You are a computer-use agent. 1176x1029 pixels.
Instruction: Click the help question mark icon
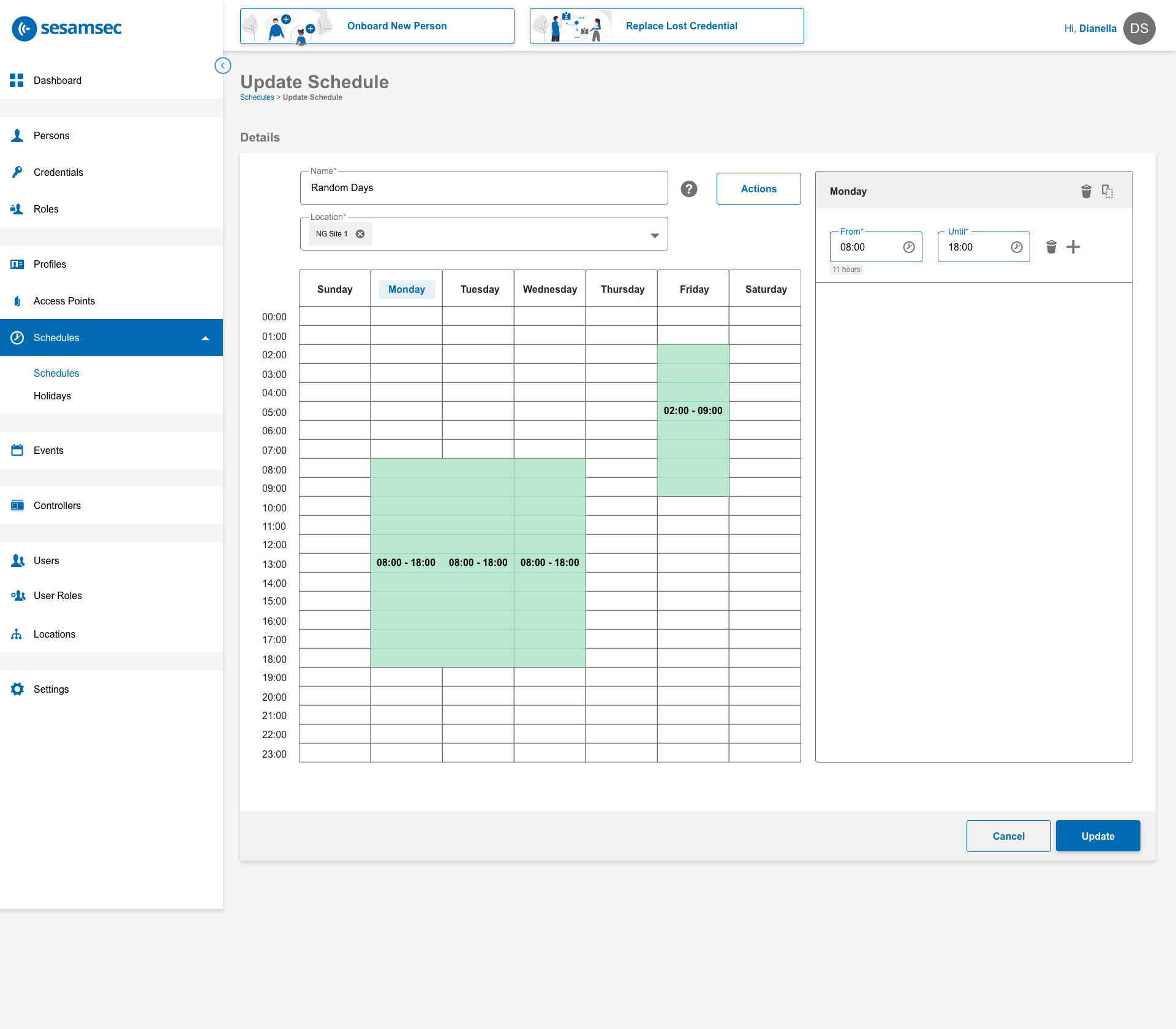click(689, 189)
